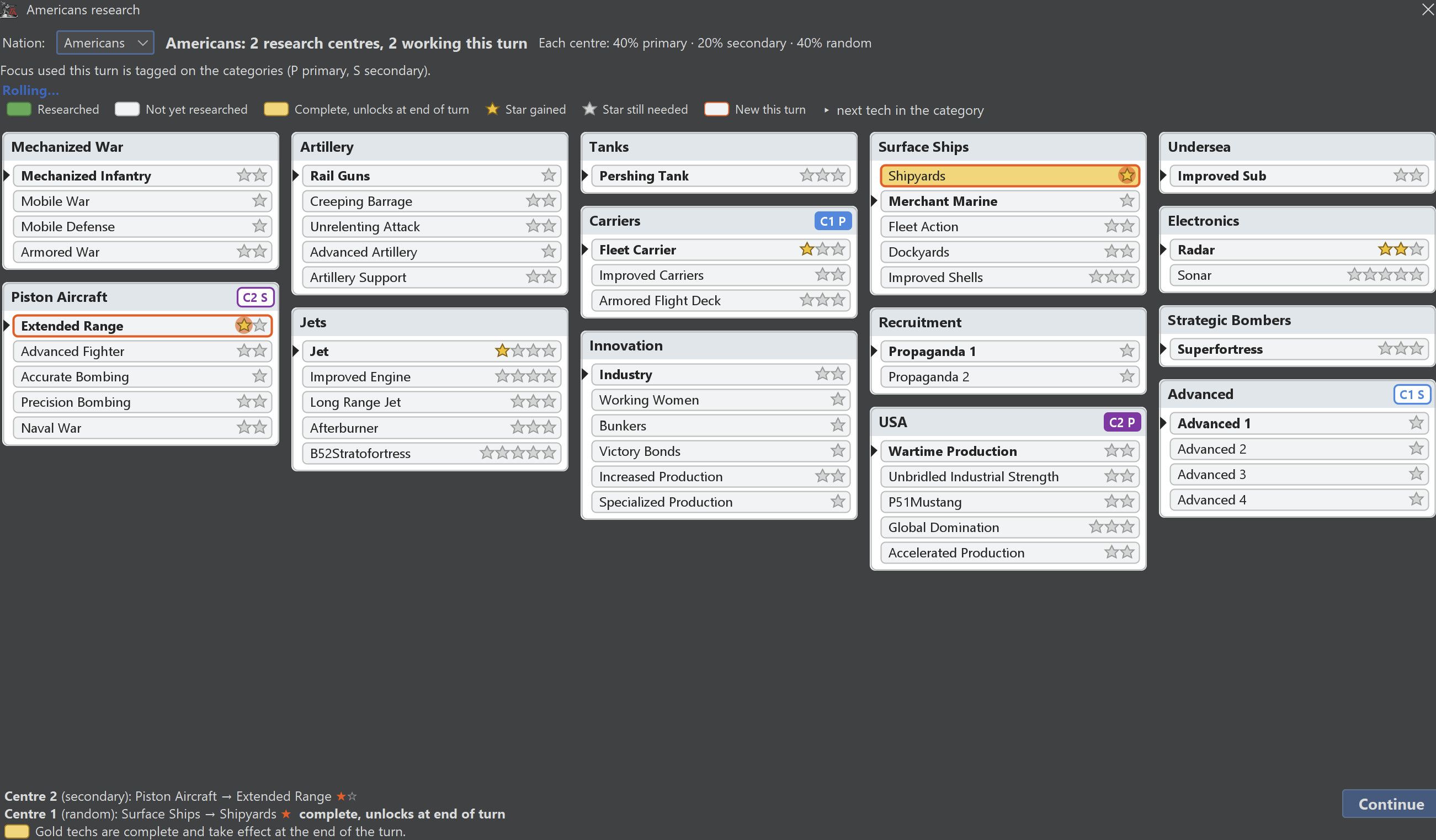The image size is (1436, 840).
Task: Select the Innovation category header
Action: 719,346
